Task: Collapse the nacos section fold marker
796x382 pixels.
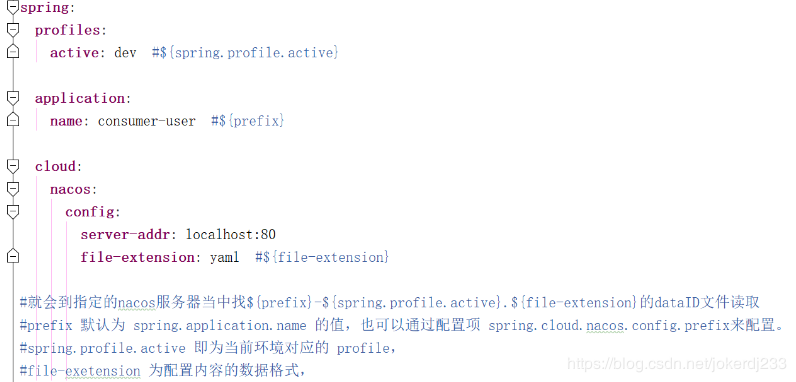Action: tap(13, 189)
